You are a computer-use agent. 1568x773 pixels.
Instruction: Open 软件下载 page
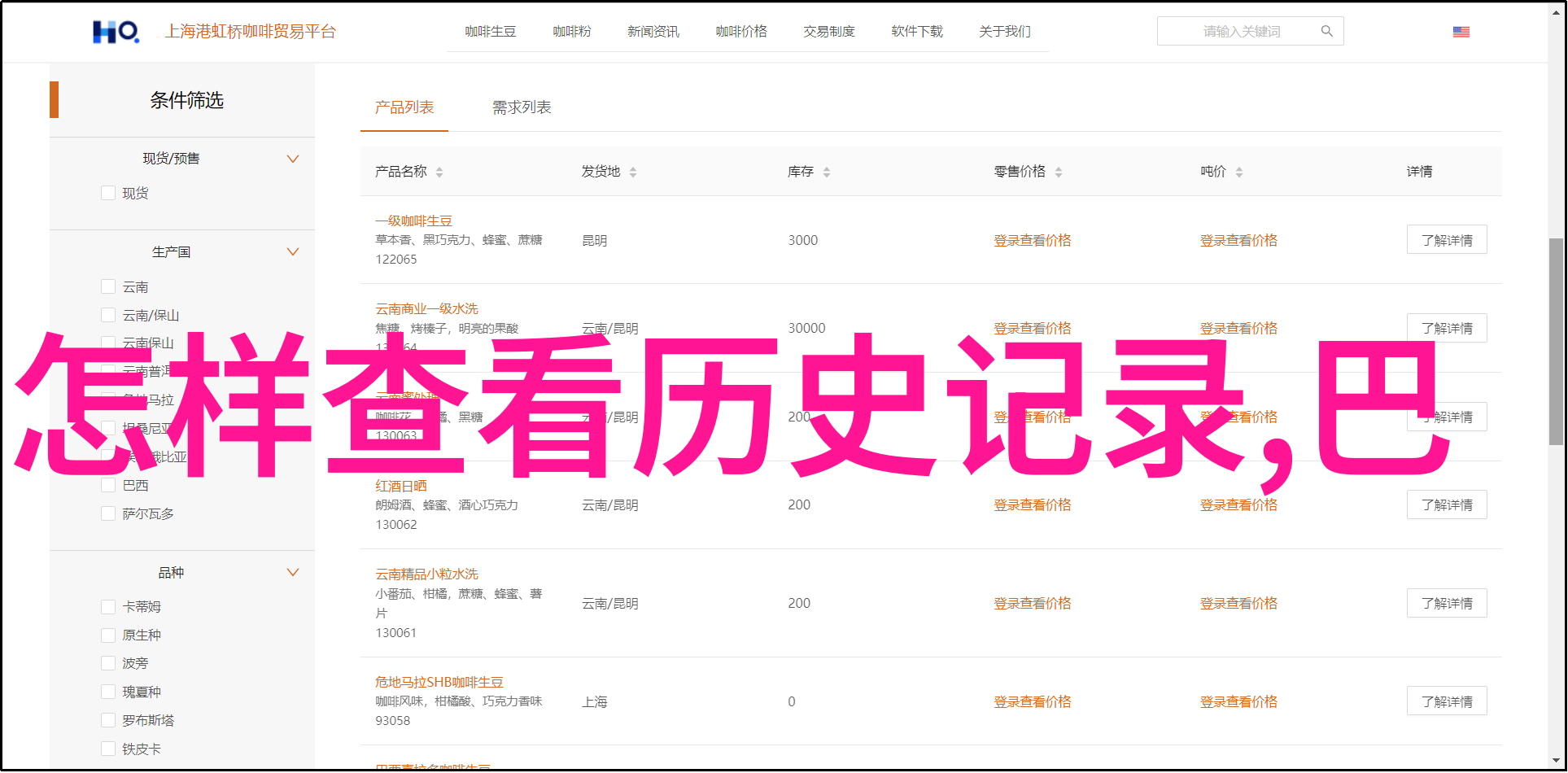coord(917,31)
